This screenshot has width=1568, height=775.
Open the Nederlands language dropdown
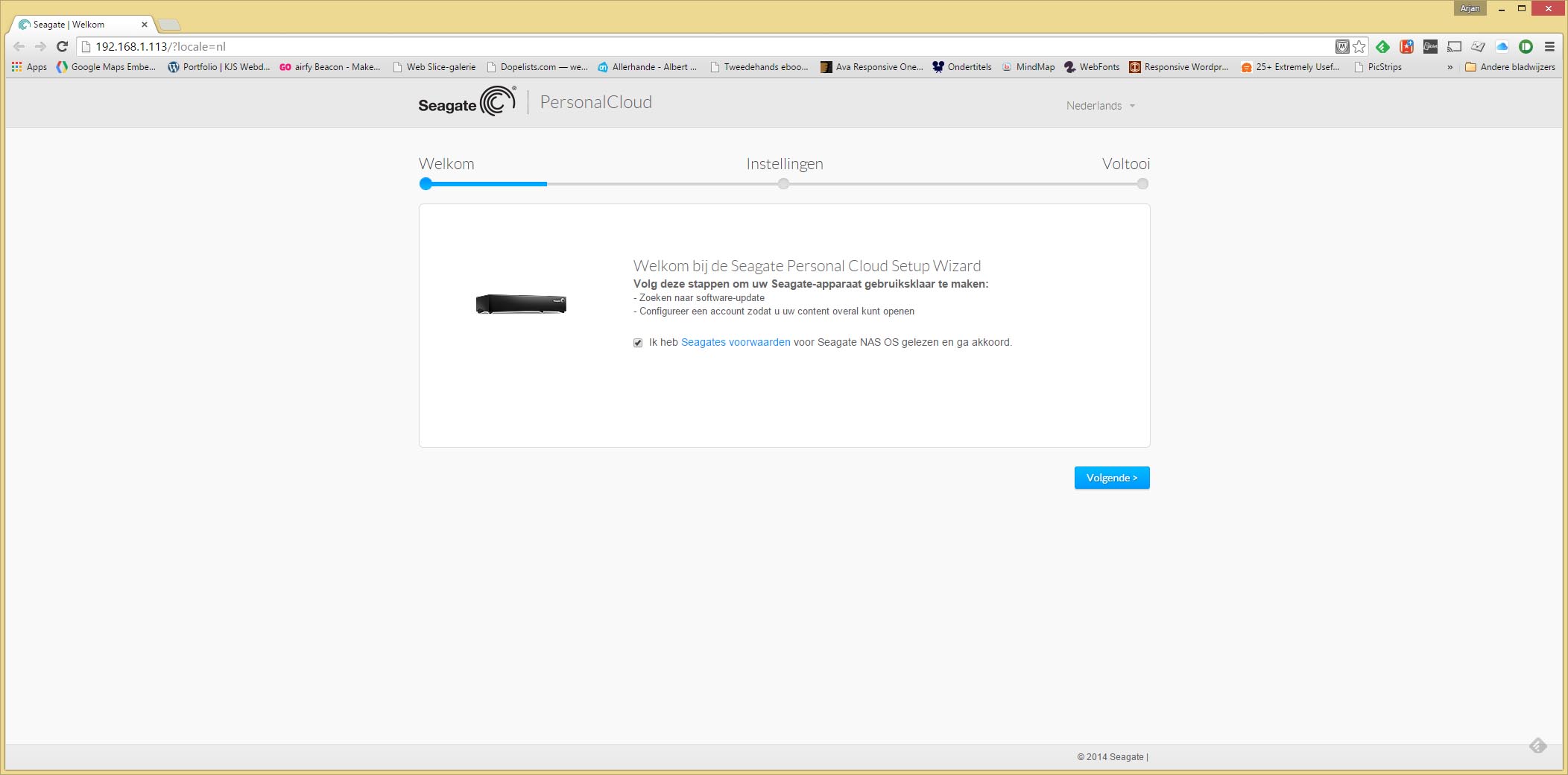(1100, 106)
